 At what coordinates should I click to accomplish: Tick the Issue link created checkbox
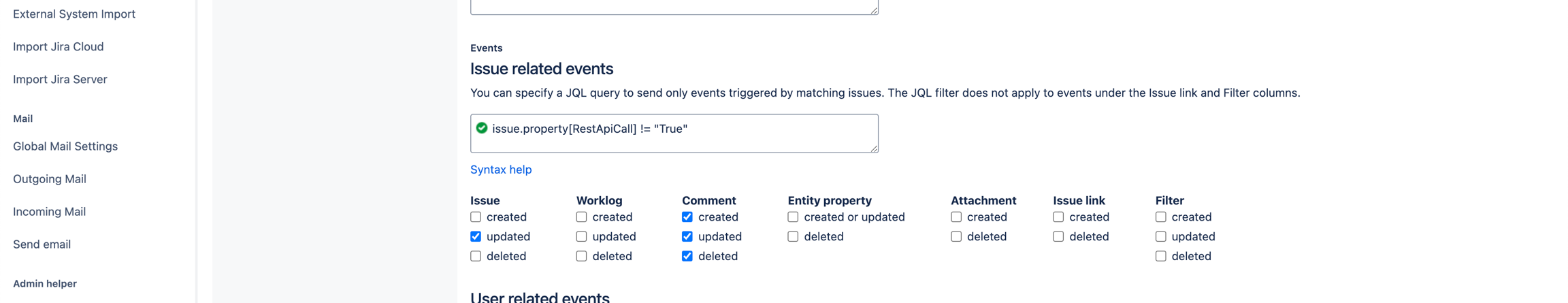[x=1058, y=217]
